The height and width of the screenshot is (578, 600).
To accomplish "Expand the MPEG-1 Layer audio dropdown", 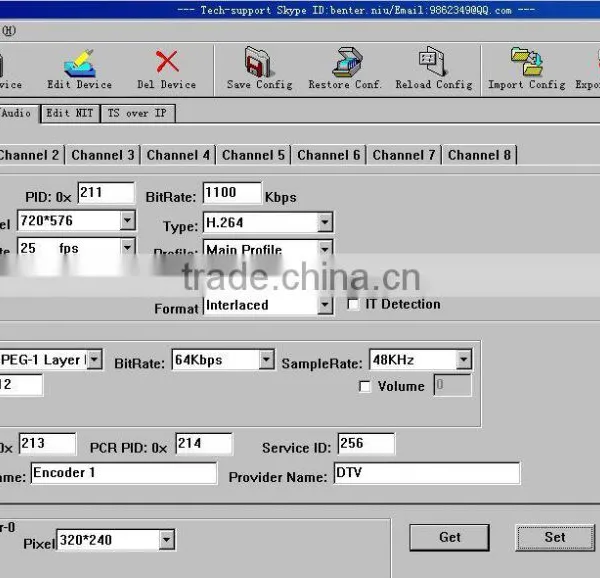I will (94, 360).
